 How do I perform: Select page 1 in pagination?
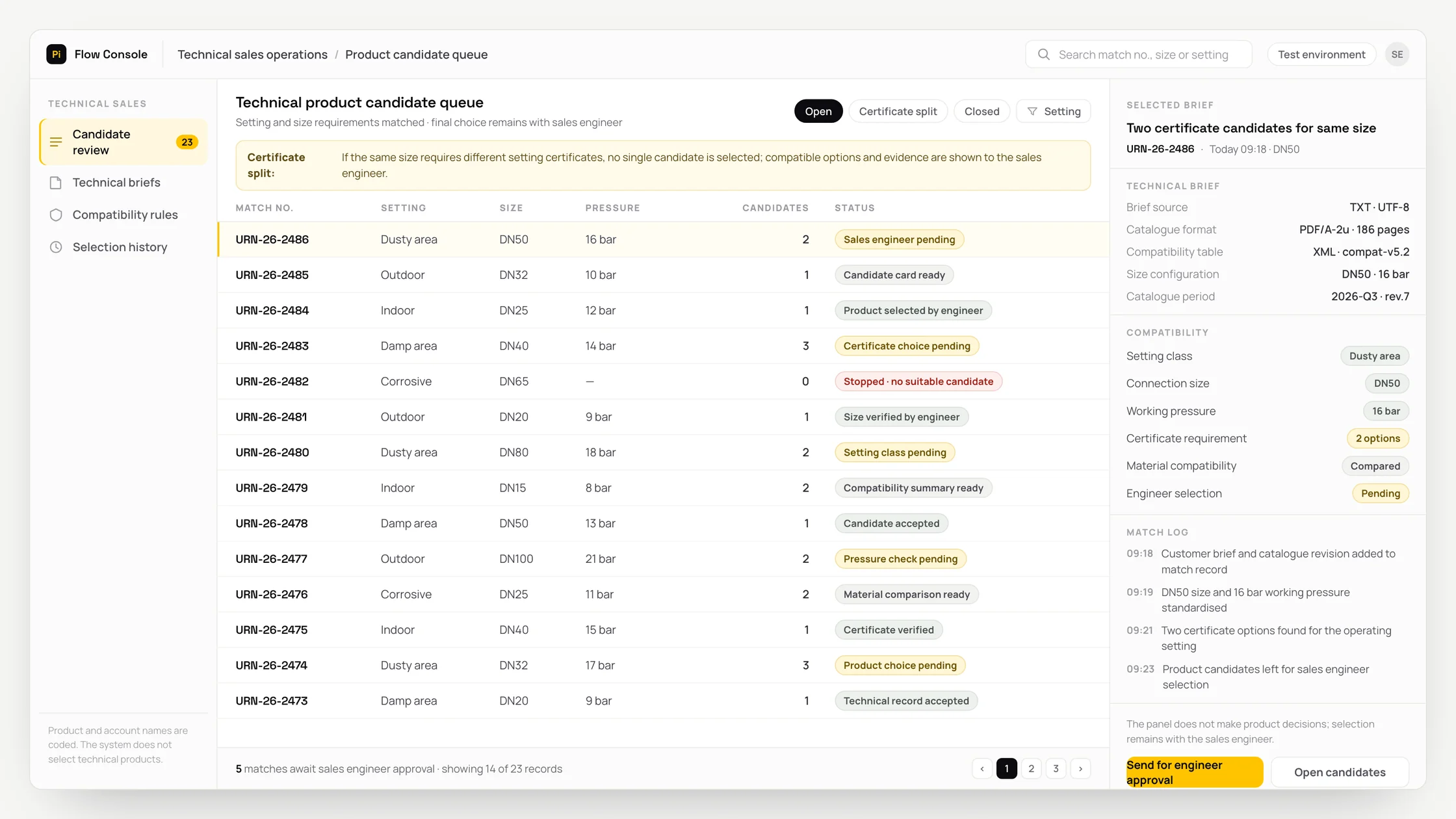1007,769
